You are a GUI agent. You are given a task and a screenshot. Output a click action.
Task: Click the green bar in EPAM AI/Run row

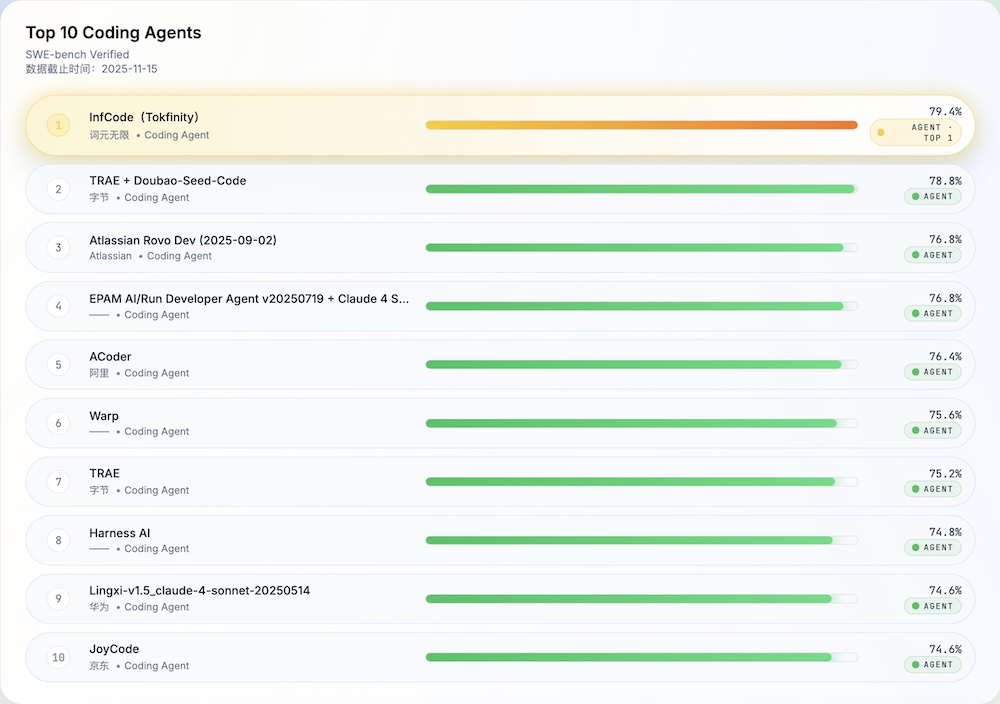point(635,306)
